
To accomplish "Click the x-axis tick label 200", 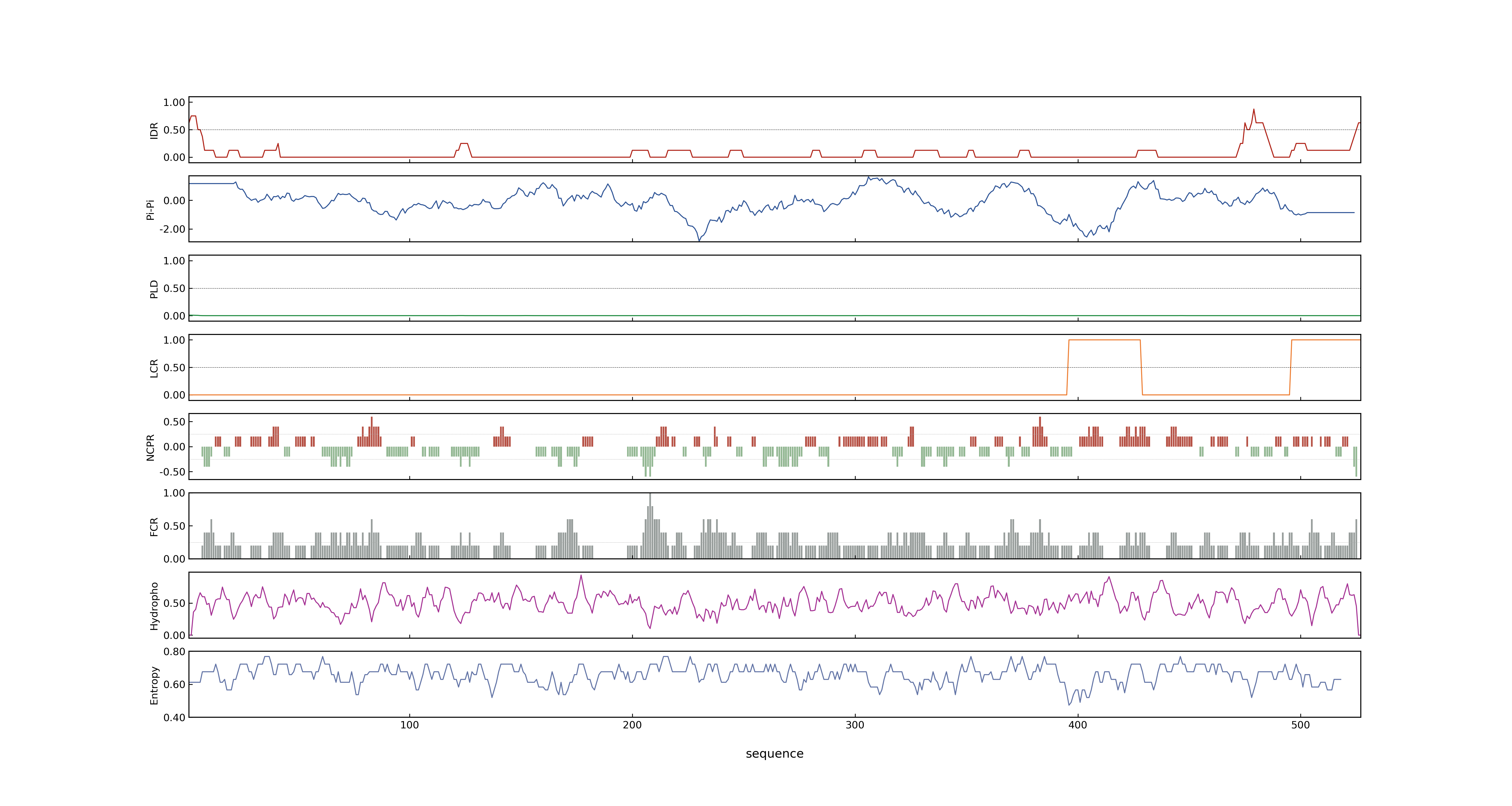I will pyautogui.click(x=632, y=725).
